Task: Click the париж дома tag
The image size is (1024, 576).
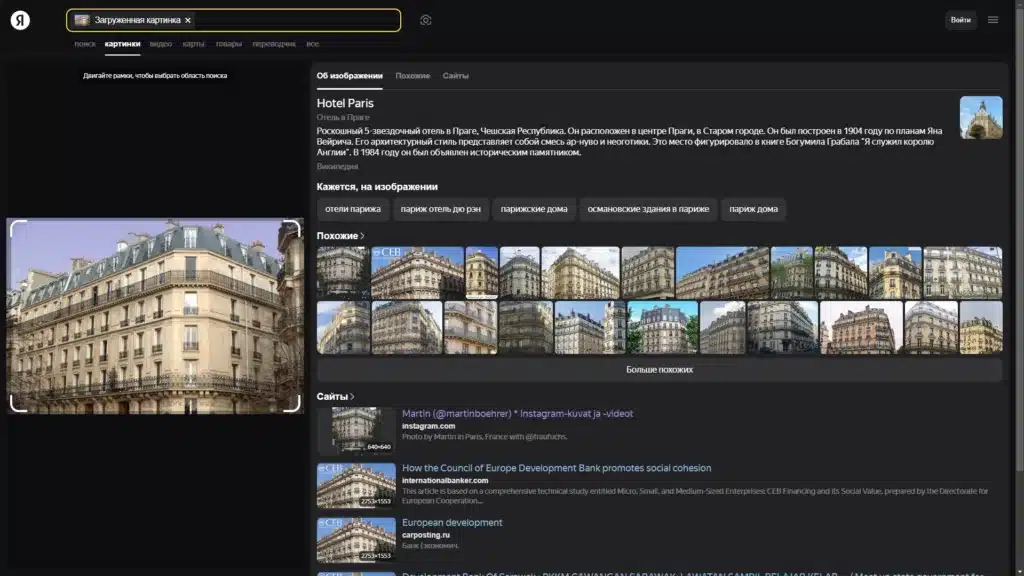Action: 753,209
